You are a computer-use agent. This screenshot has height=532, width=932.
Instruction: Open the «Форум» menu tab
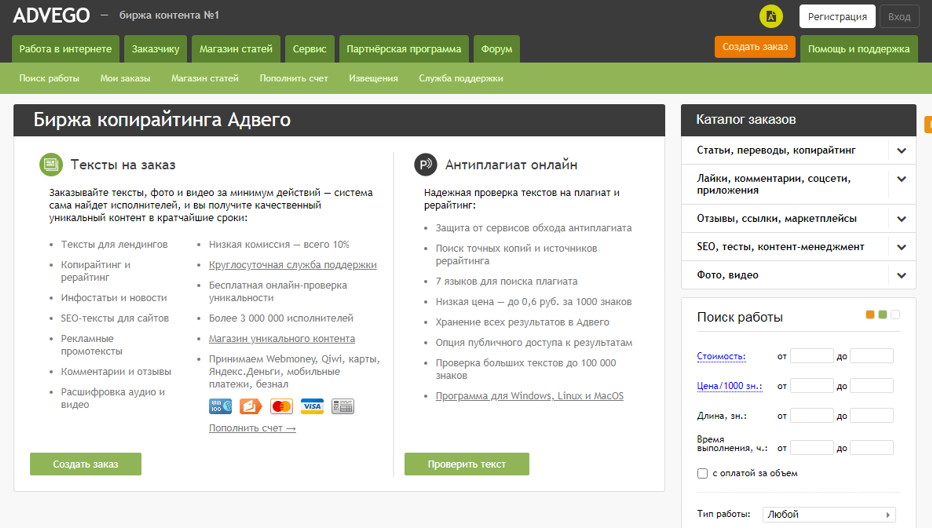(x=497, y=49)
